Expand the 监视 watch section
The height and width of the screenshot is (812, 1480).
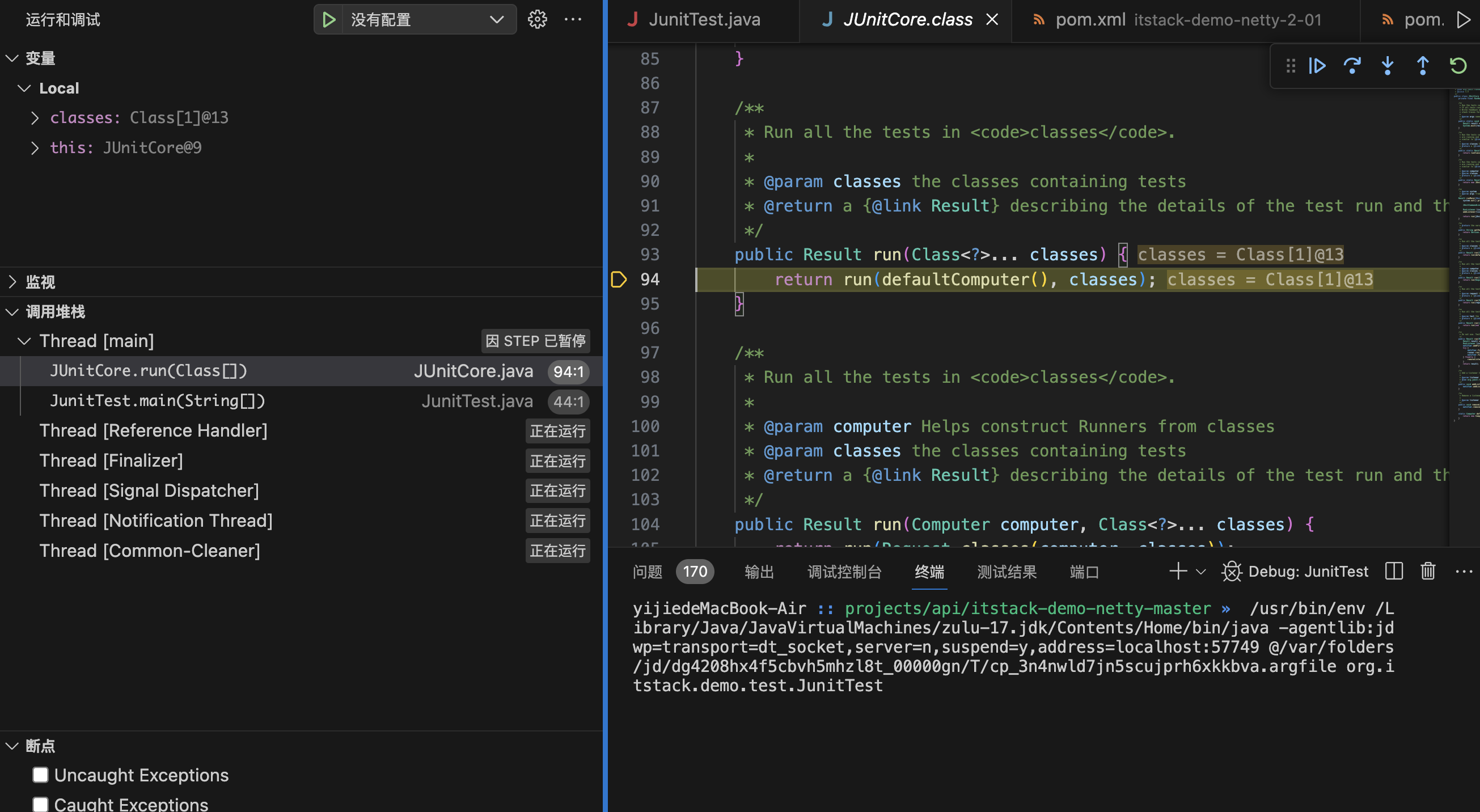point(12,282)
